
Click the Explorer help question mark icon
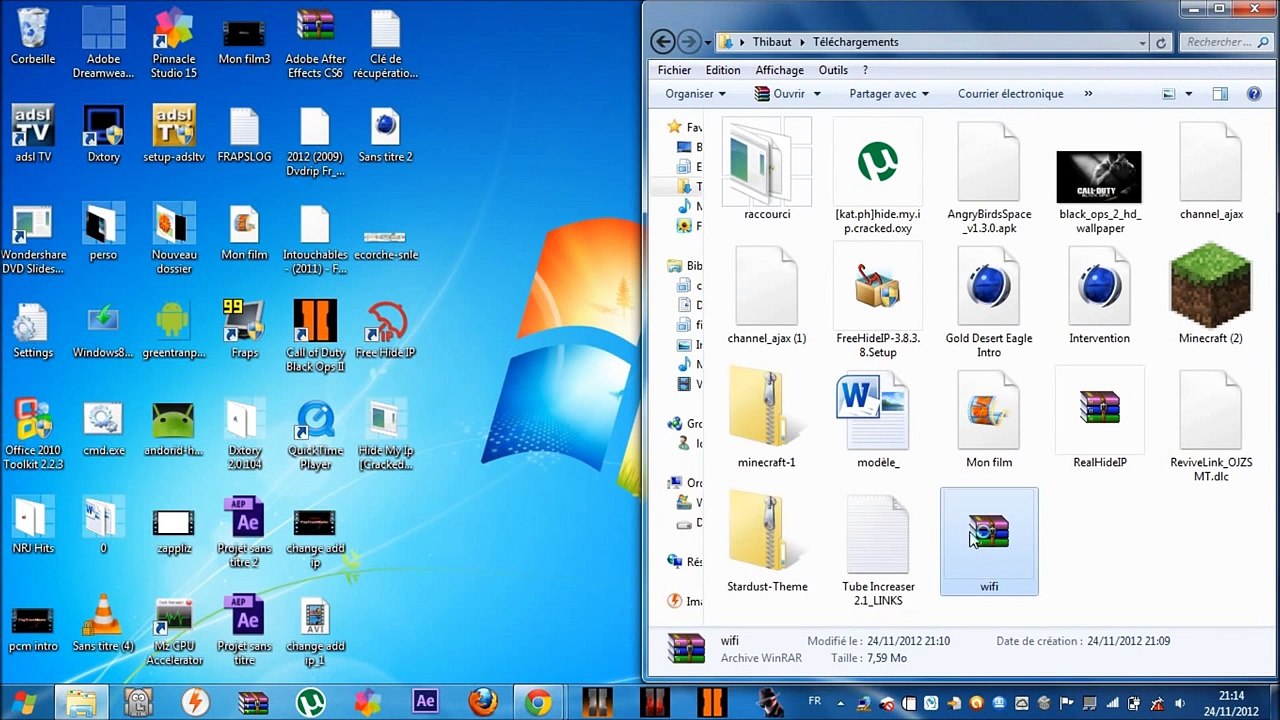pyautogui.click(x=1254, y=94)
